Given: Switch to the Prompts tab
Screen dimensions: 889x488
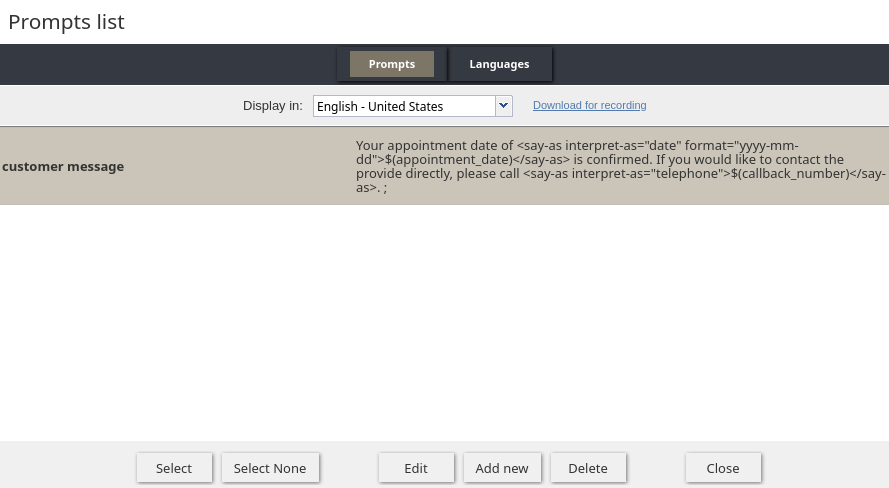Looking at the screenshot, I should click(x=391, y=64).
